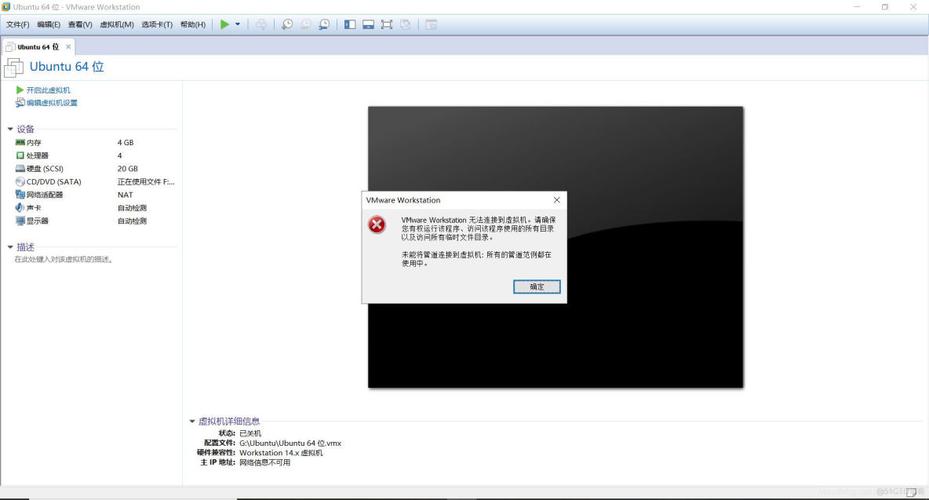Click 确定 button in the error dialog

click(x=537, y=286)
